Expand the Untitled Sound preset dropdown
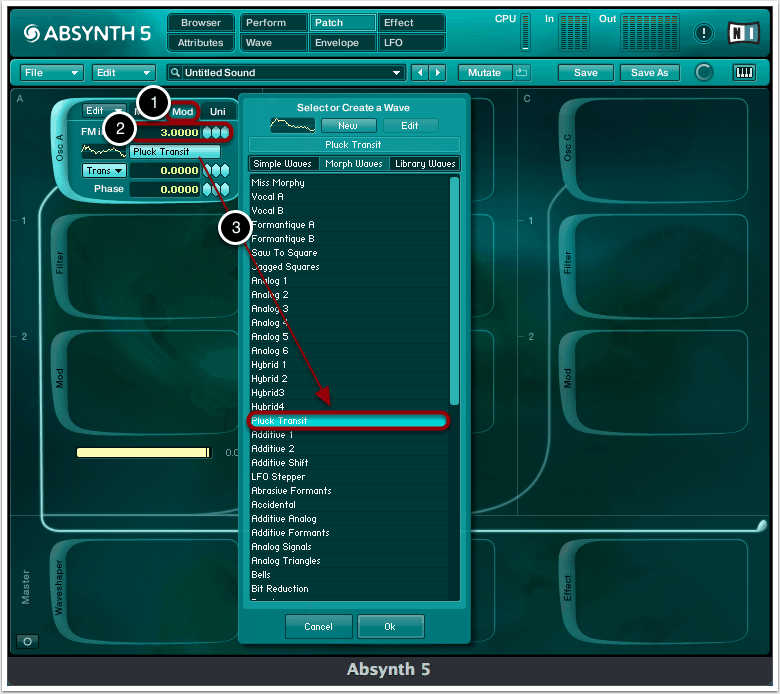The width and height of the screenshot is (780, 694). tap(398, 73)
